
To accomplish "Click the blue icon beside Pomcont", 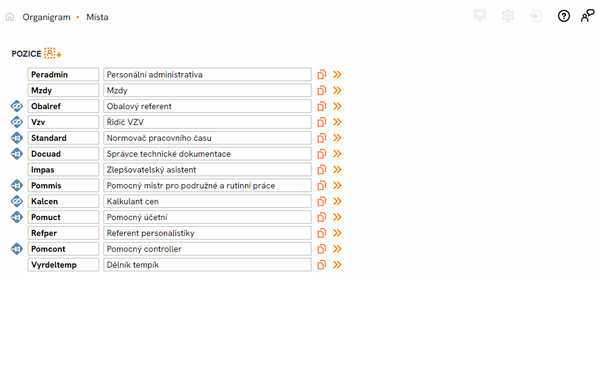I will click(x=16, y=249).
